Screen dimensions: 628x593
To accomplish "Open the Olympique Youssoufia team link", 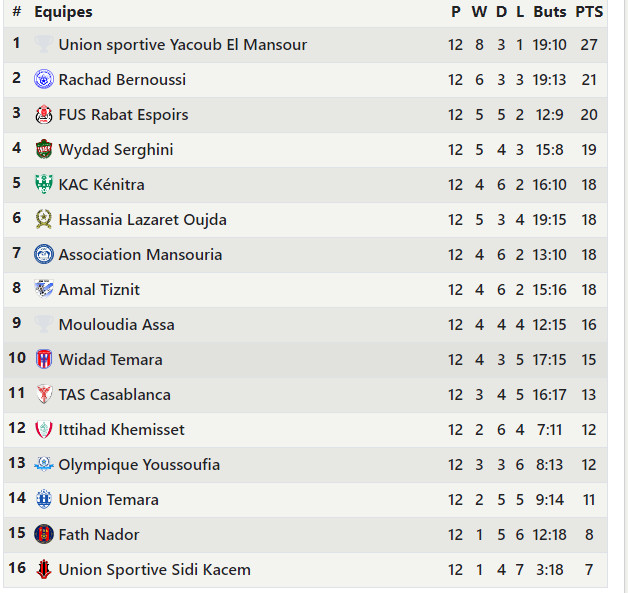I will (139, 464).
